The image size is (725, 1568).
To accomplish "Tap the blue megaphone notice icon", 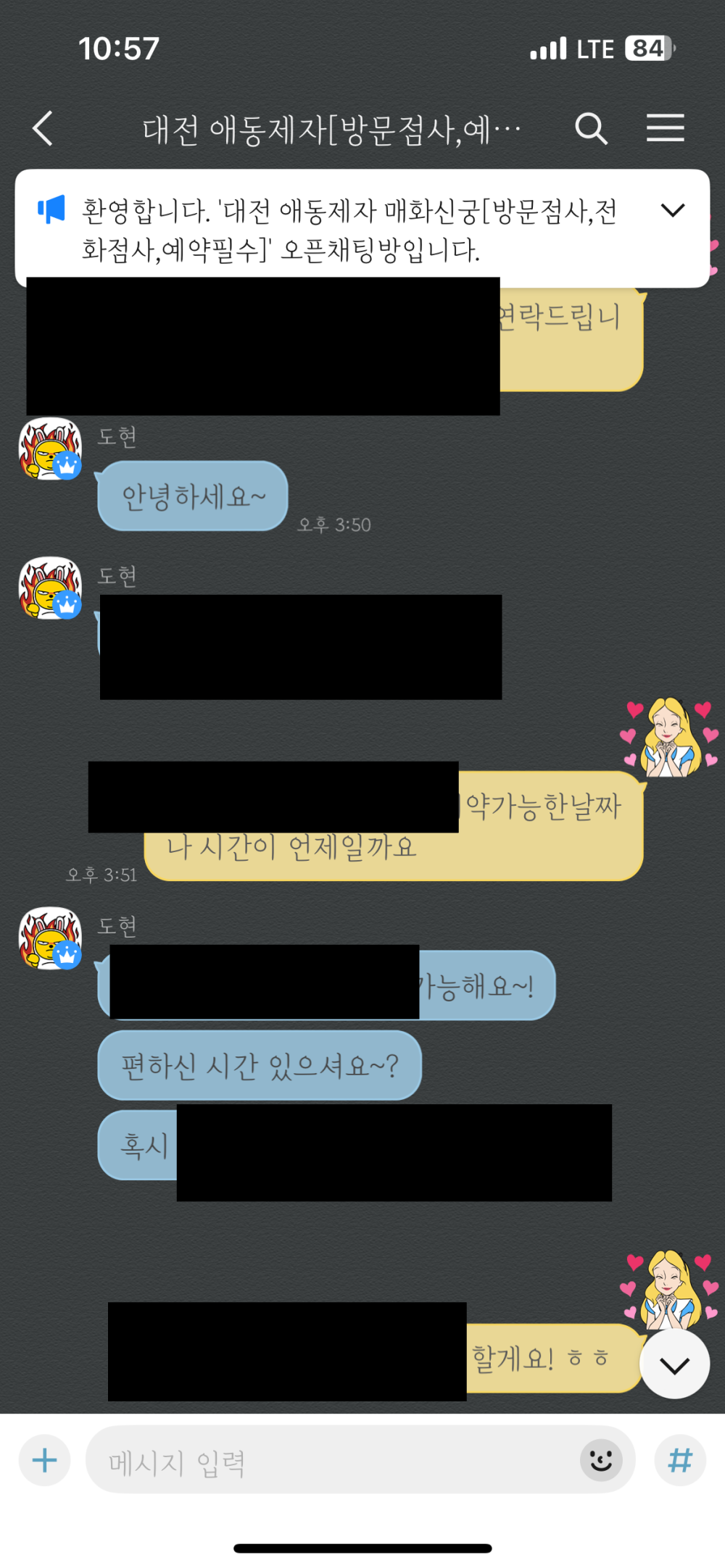I will tap(51, 209).
